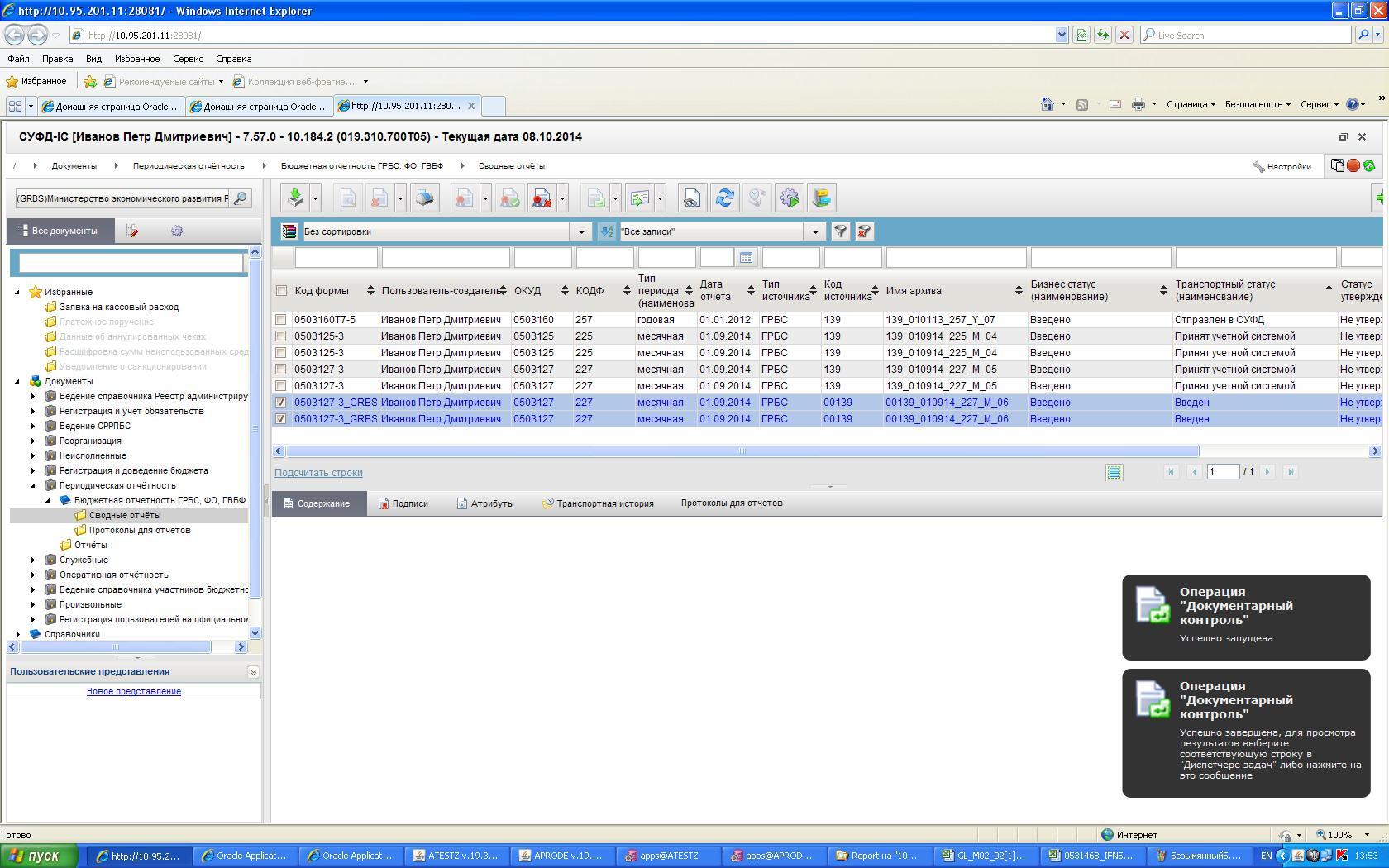The height and width of the screenshot is (868, 1389).
Task: Click the refresh list icon in toolbar
Action: click(725, 198)
